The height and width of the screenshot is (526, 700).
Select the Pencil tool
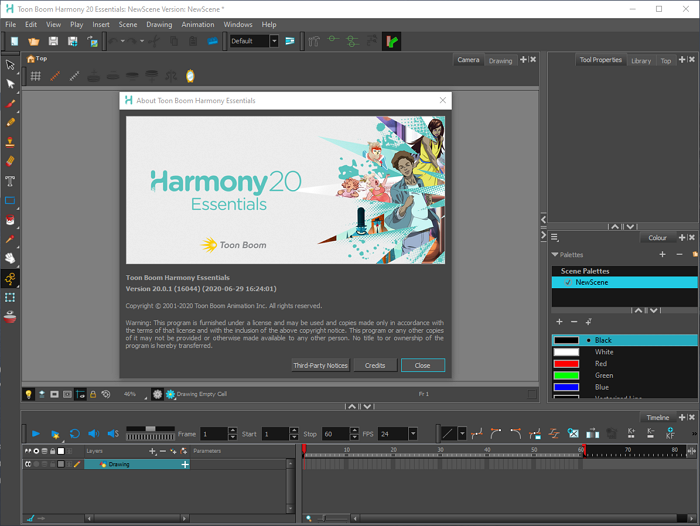tap(10, 122)
